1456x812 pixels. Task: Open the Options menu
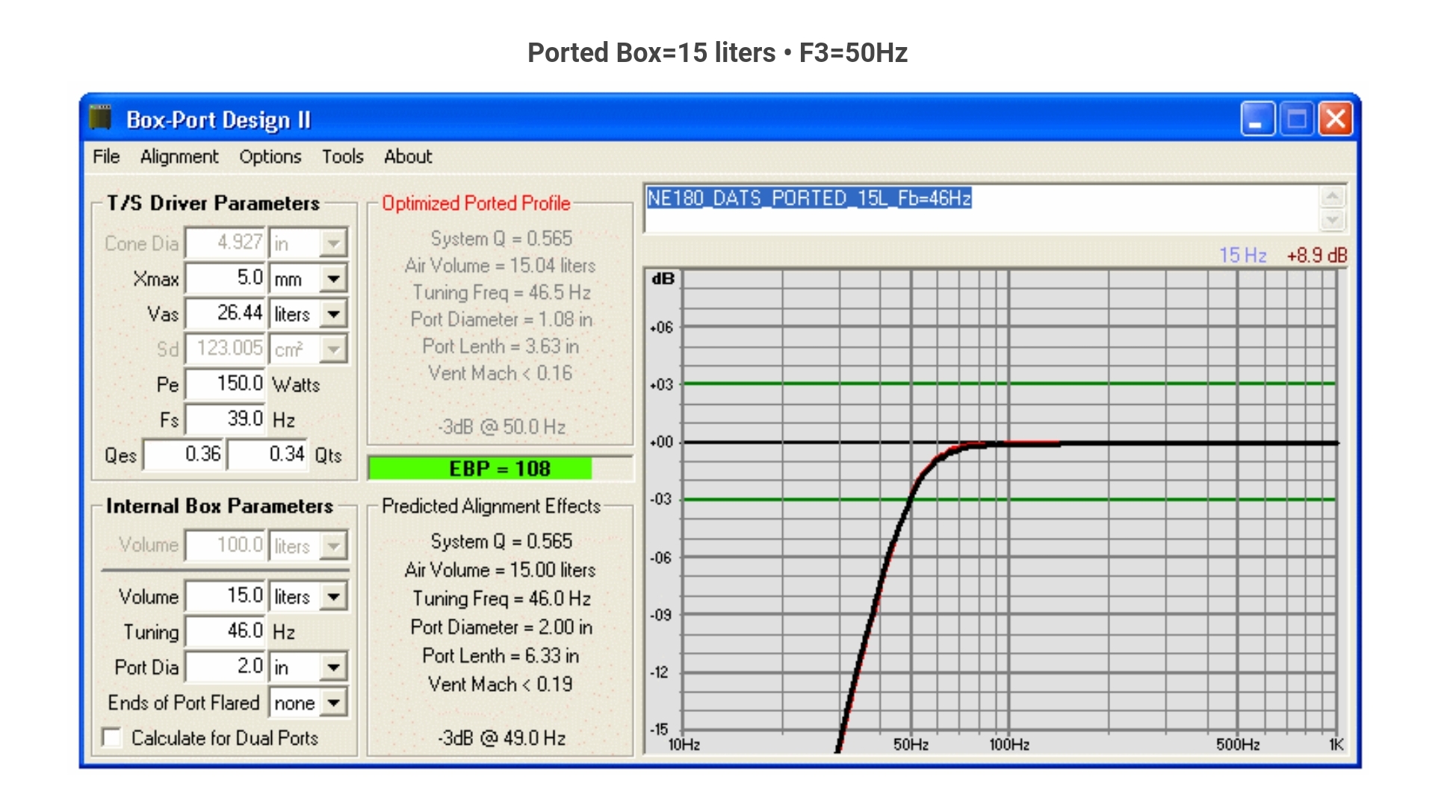[270, 156]
